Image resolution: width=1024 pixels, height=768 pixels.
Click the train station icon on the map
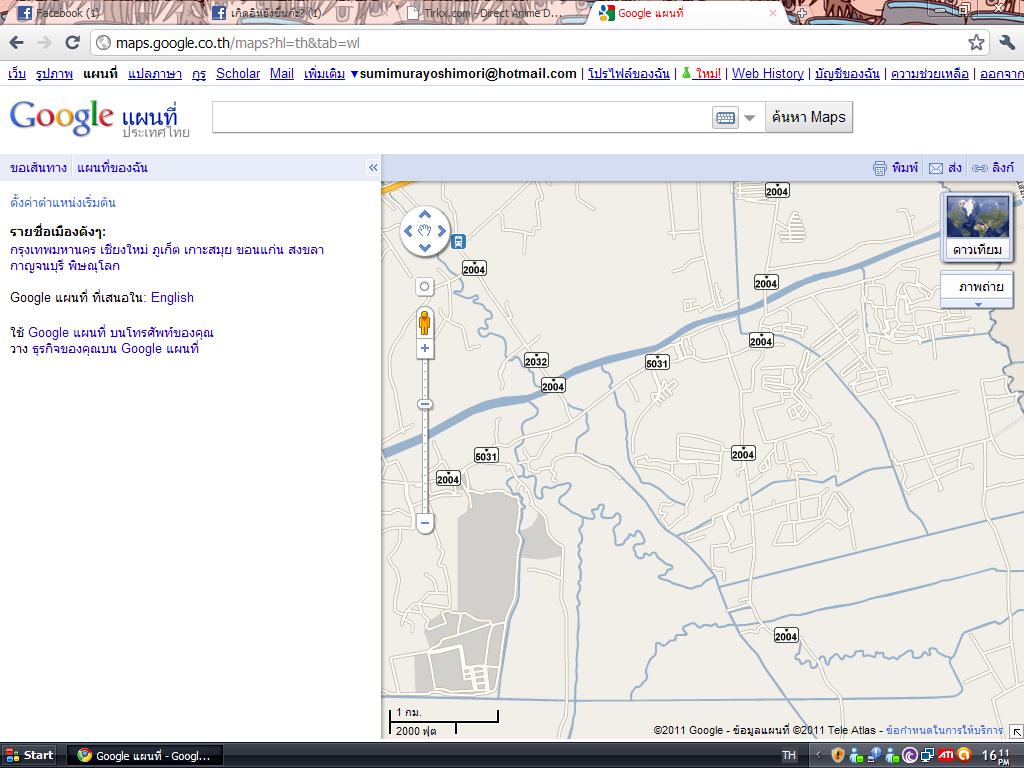[x=458, y=242]
